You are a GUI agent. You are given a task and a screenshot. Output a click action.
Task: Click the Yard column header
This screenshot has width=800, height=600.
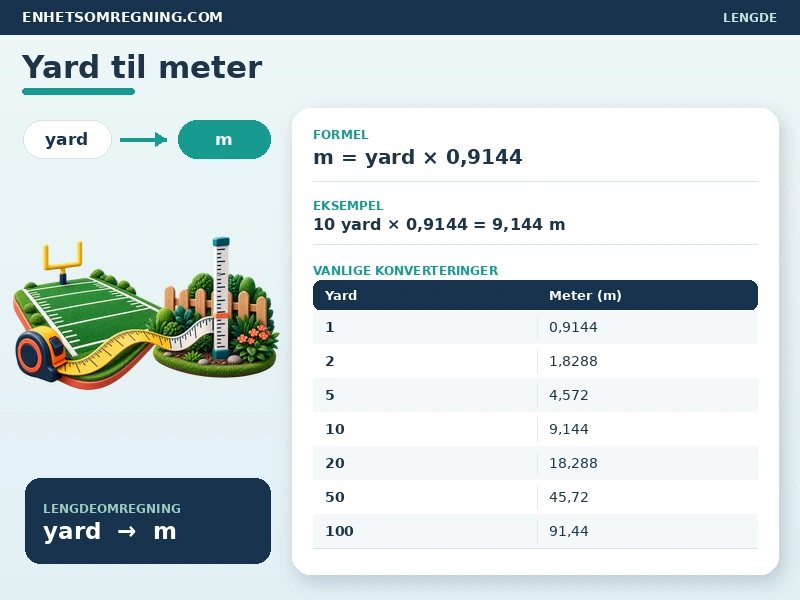click(341, 295)
